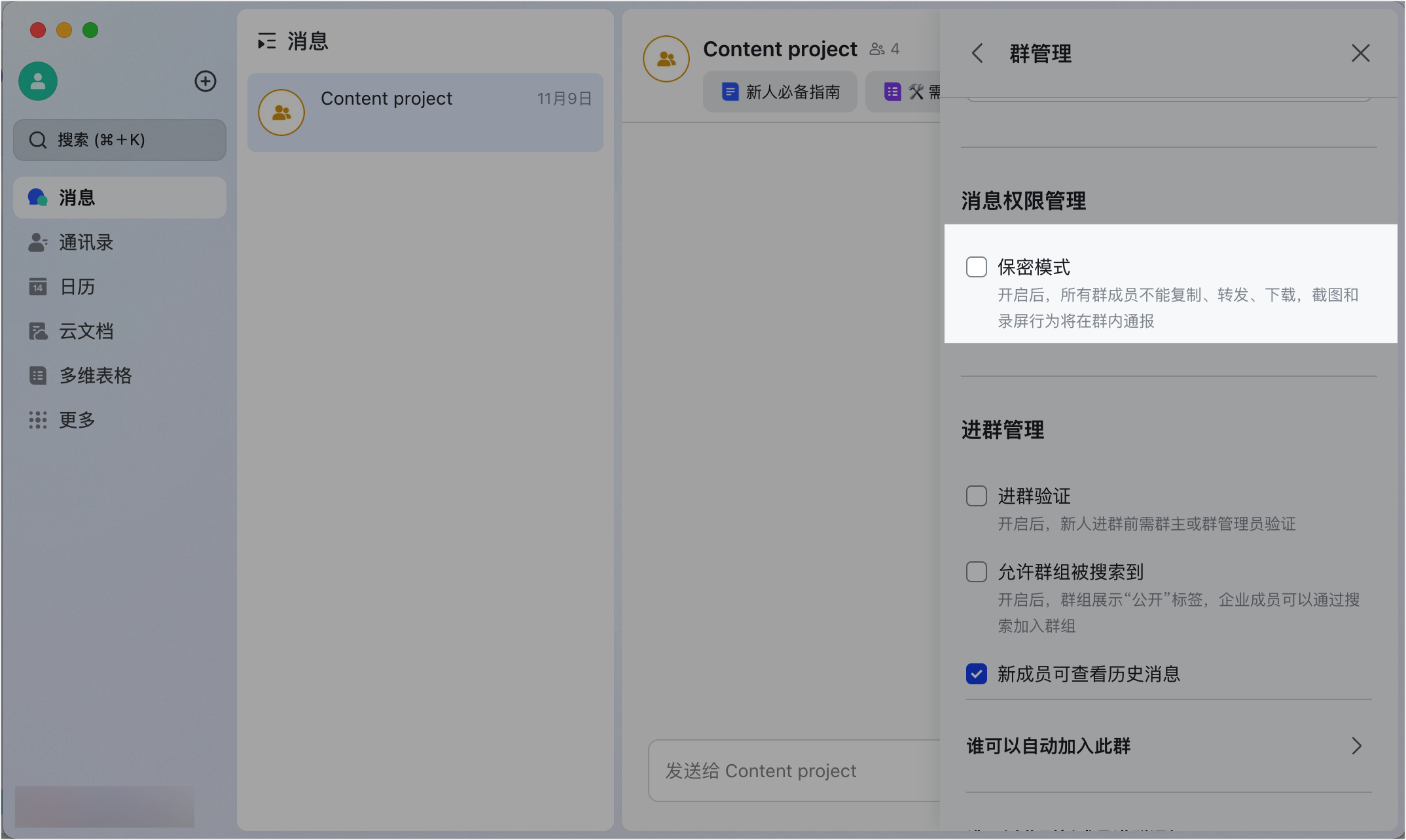
Task: Click the 多维表格 table icon
Action: point(38,376)
